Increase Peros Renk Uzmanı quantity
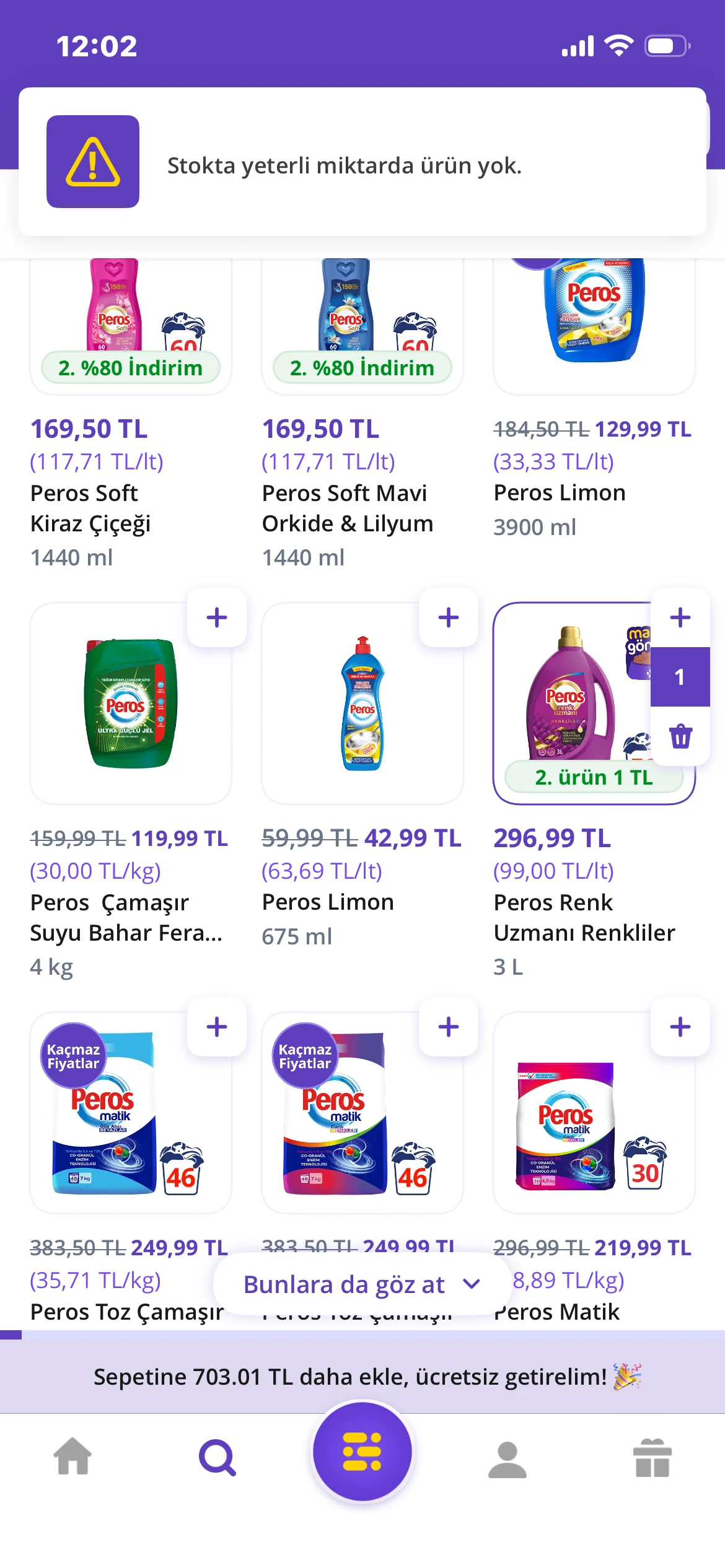The height and width of the screenshot is (1568, 725). point(680,617)
